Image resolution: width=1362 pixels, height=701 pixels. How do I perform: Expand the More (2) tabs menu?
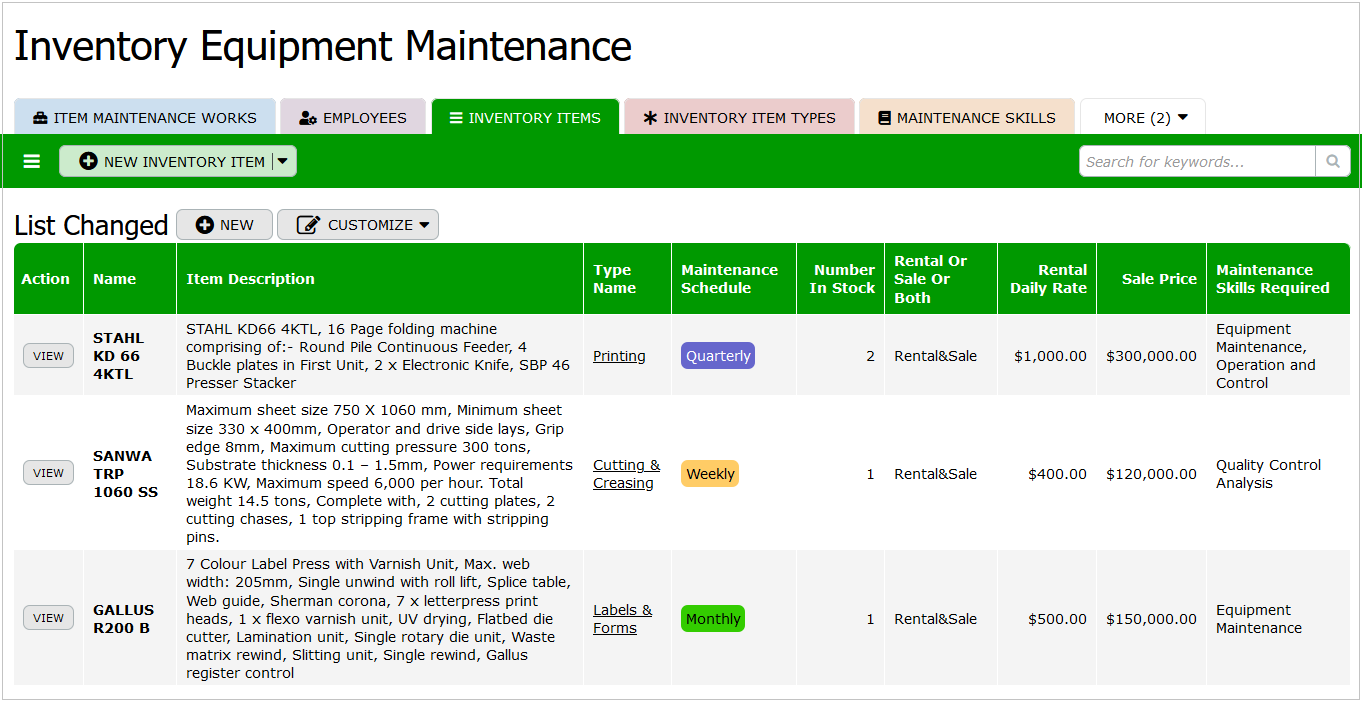1143,117
